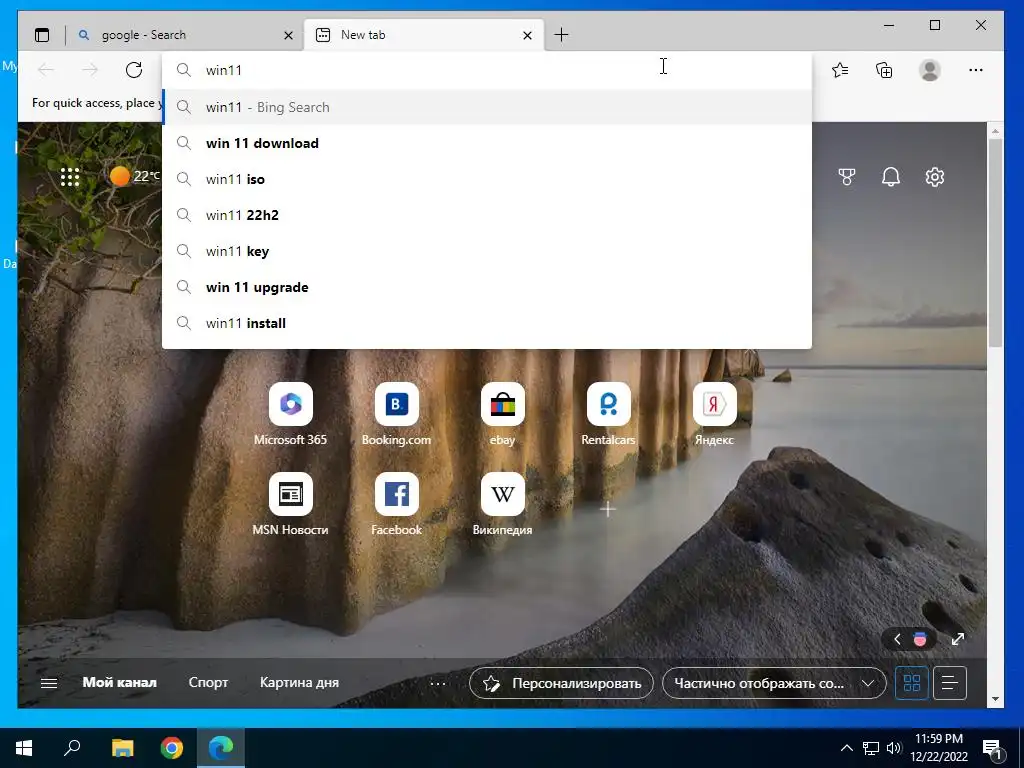
Task: Open the Action Center notifications
Action: tap(993, 748)
